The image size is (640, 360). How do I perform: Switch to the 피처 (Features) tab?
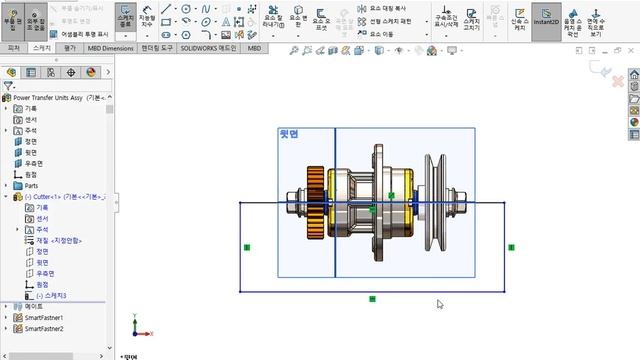[x=14, y=48]
